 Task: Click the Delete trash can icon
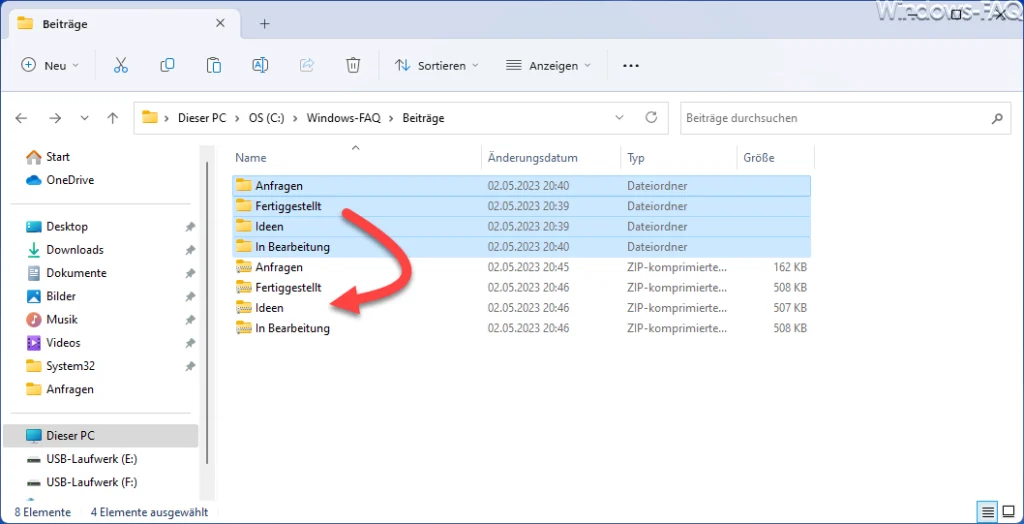pyautogui.click(x=353, y=65)
